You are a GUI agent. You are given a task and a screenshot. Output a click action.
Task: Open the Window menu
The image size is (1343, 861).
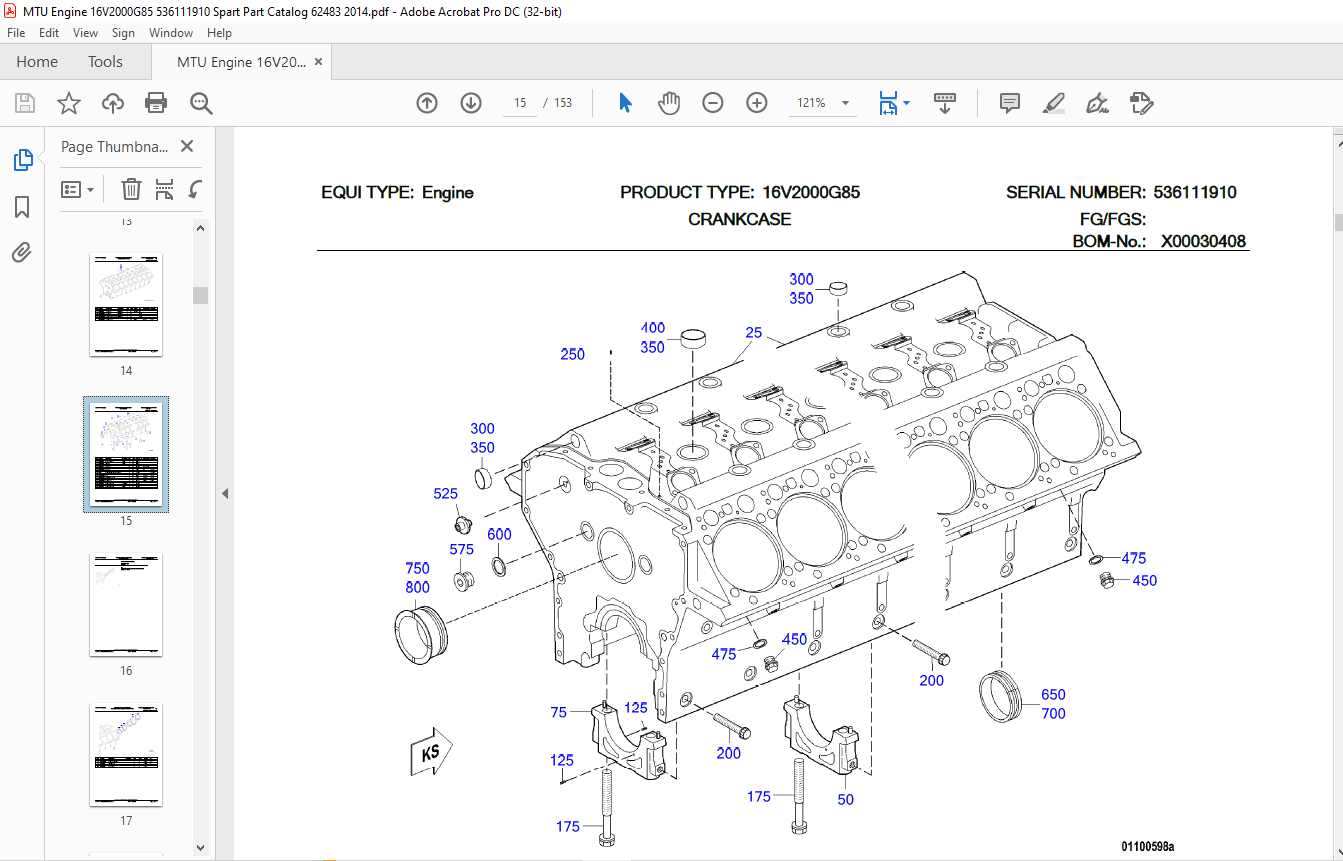click(171, 32)
